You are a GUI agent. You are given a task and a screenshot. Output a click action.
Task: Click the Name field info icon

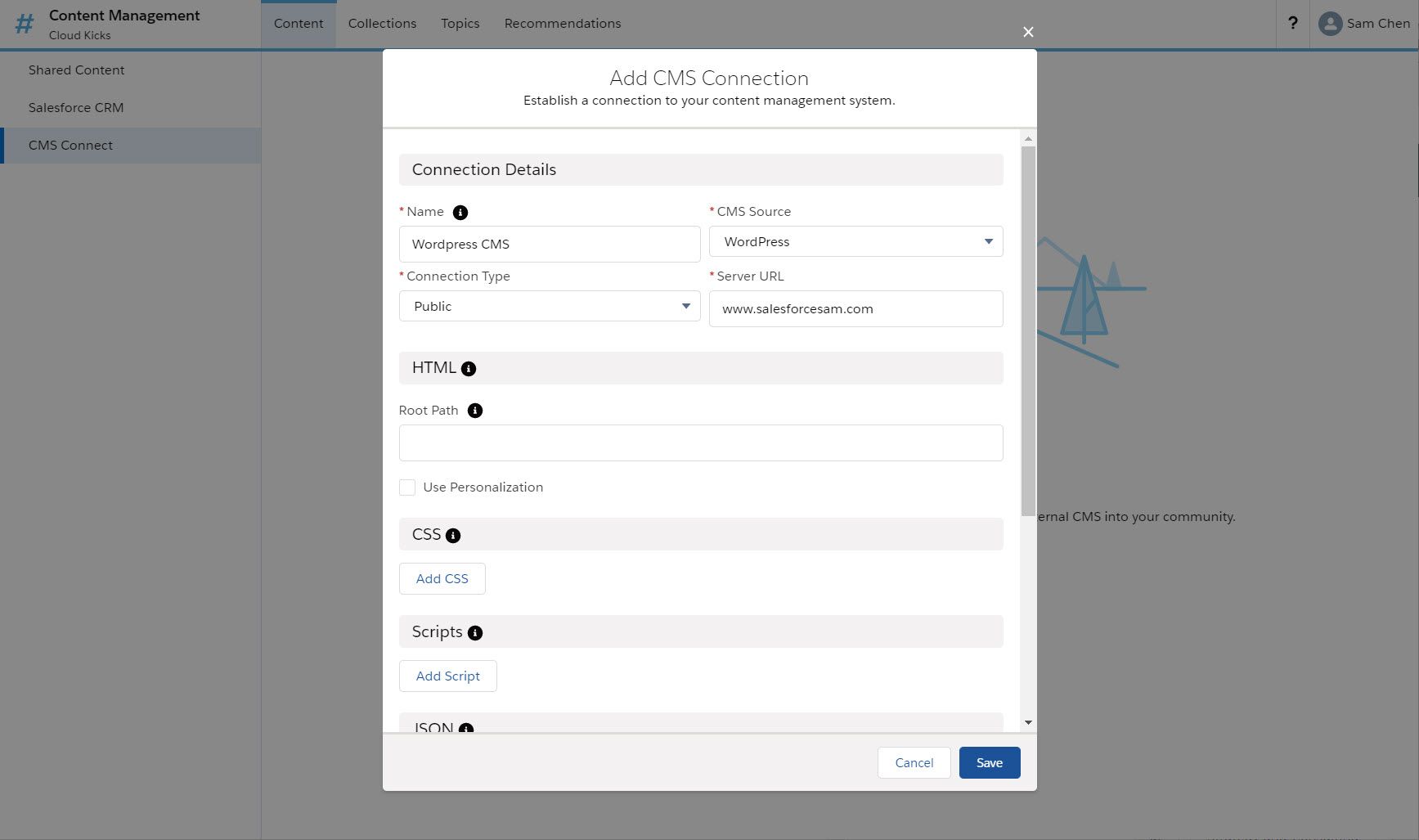[x=460, y=213]
